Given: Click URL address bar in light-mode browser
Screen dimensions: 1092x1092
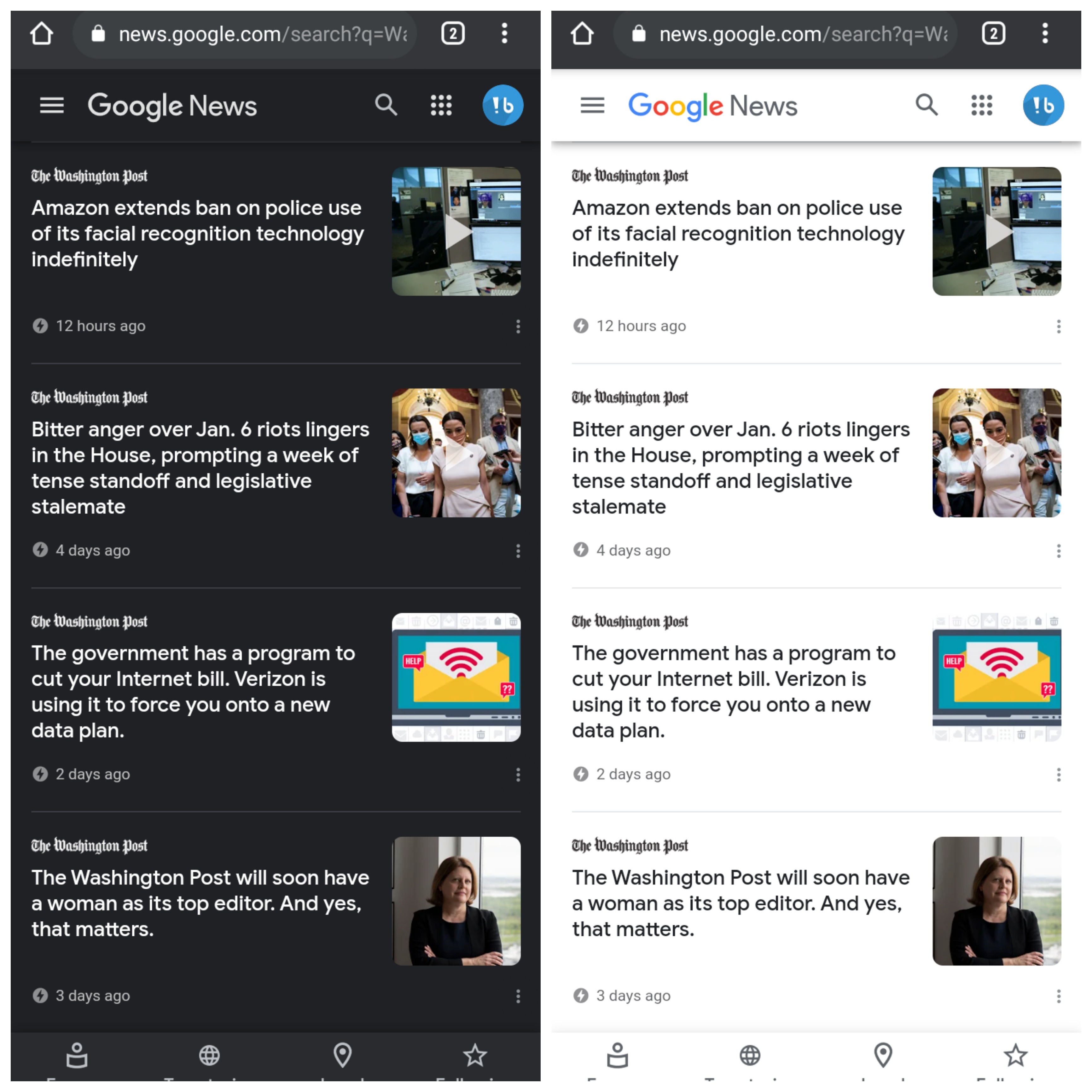Looking at the screenshot, I should 786,34.
